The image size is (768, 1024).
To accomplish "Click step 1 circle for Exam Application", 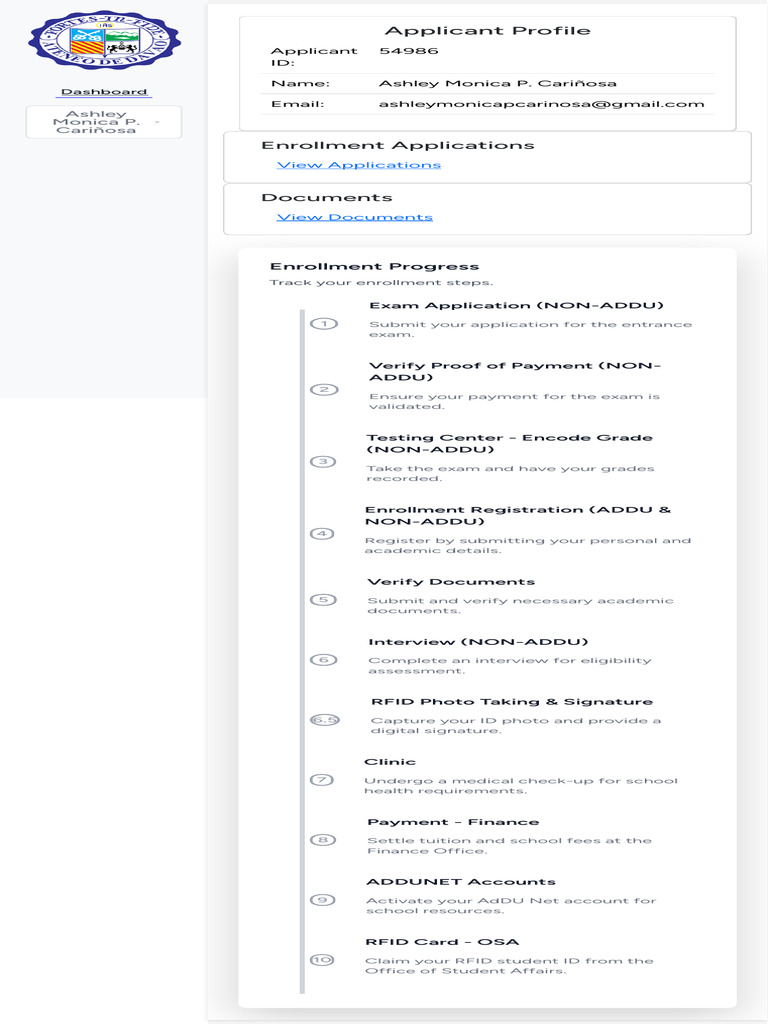I will (x=324, y=323).
